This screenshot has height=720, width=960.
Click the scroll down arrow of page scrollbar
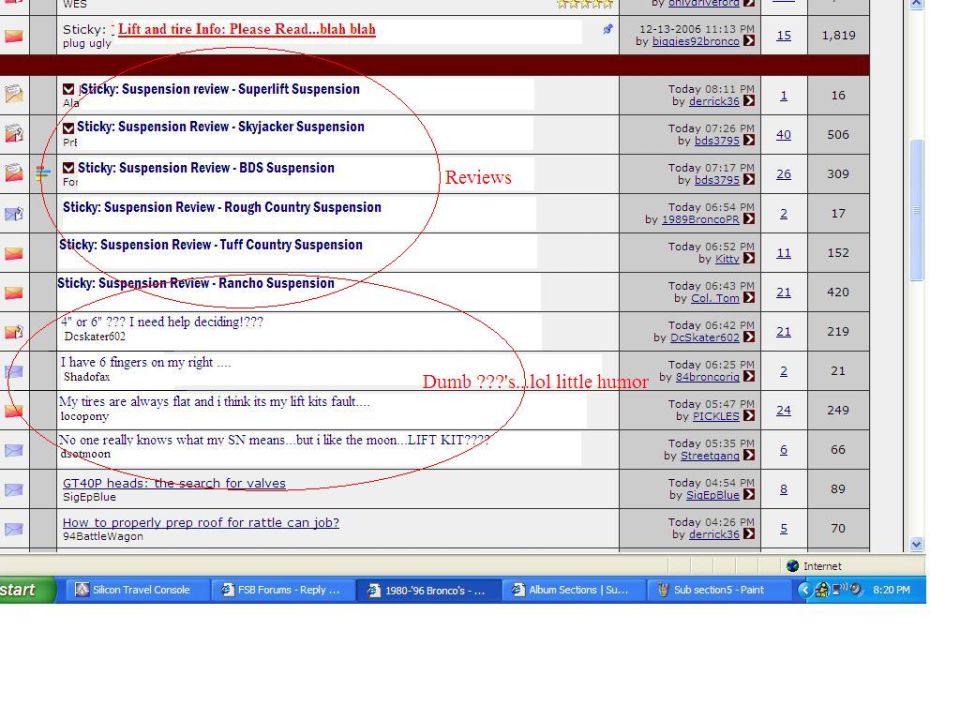(x=916, y=544)
